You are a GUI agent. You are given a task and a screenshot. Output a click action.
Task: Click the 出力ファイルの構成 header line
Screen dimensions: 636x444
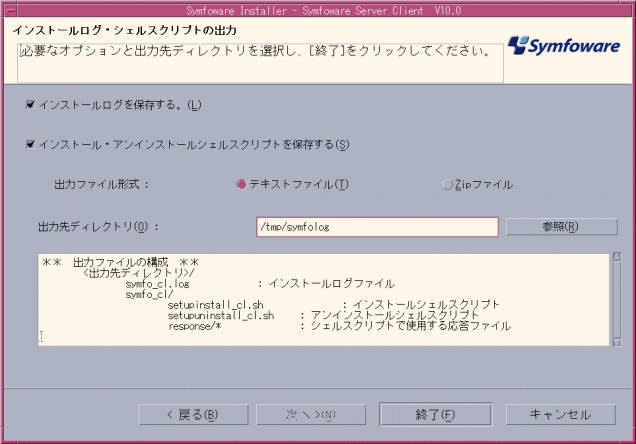pos(120,262)
